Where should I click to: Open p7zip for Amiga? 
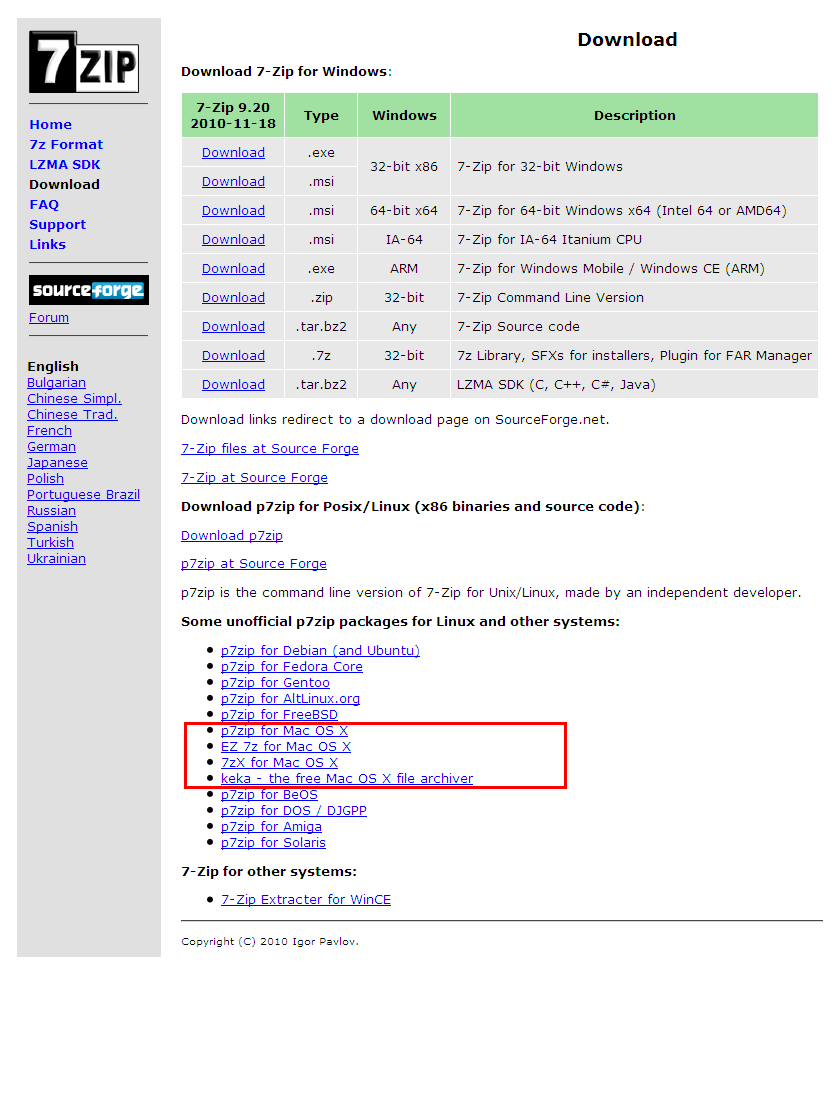[271, 827]
